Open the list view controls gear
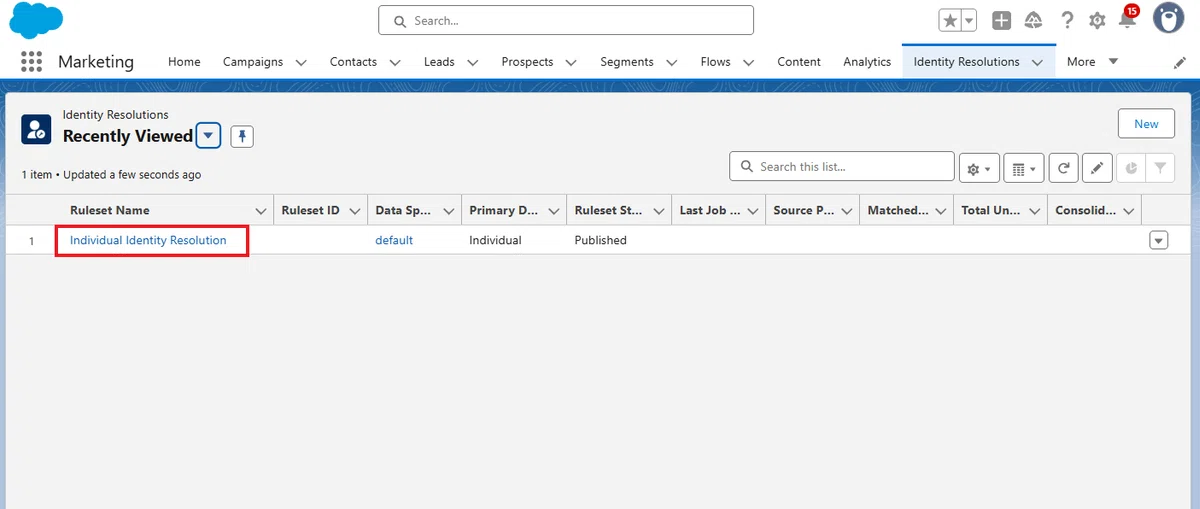The image size is (1200, 509). pos(979,168)
